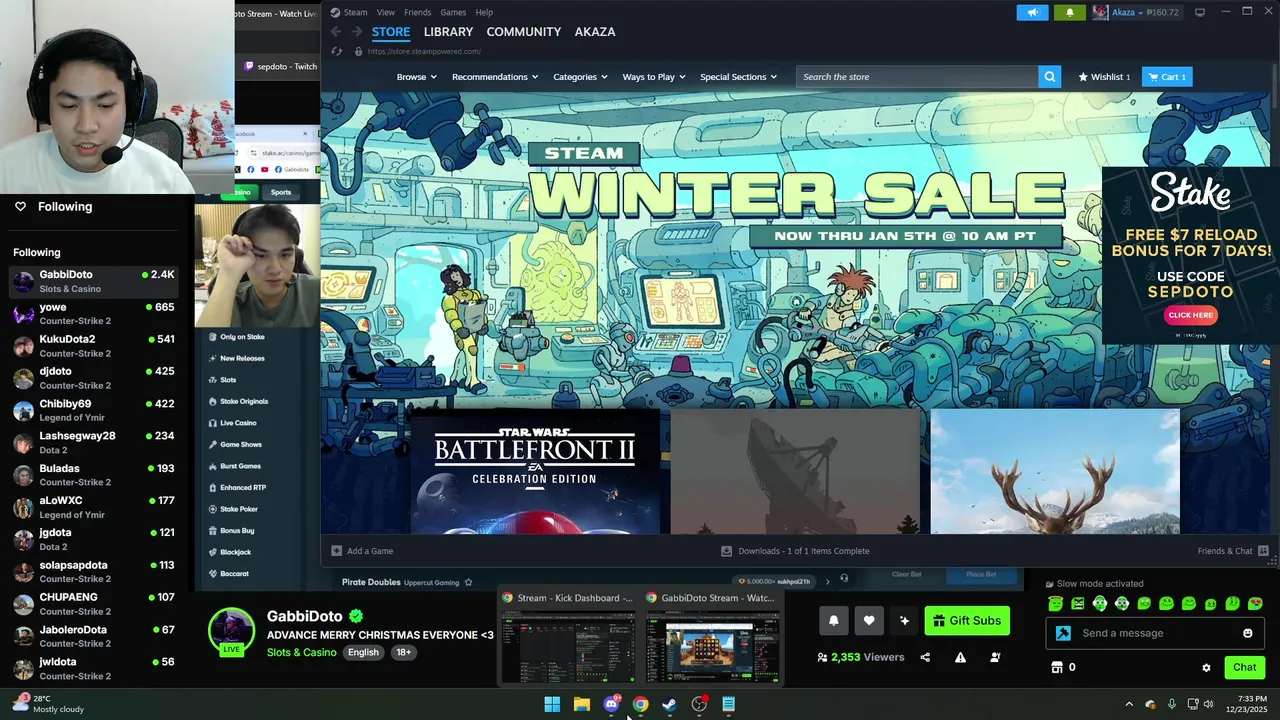Open Notepad taskbar icon

[729, 704]
